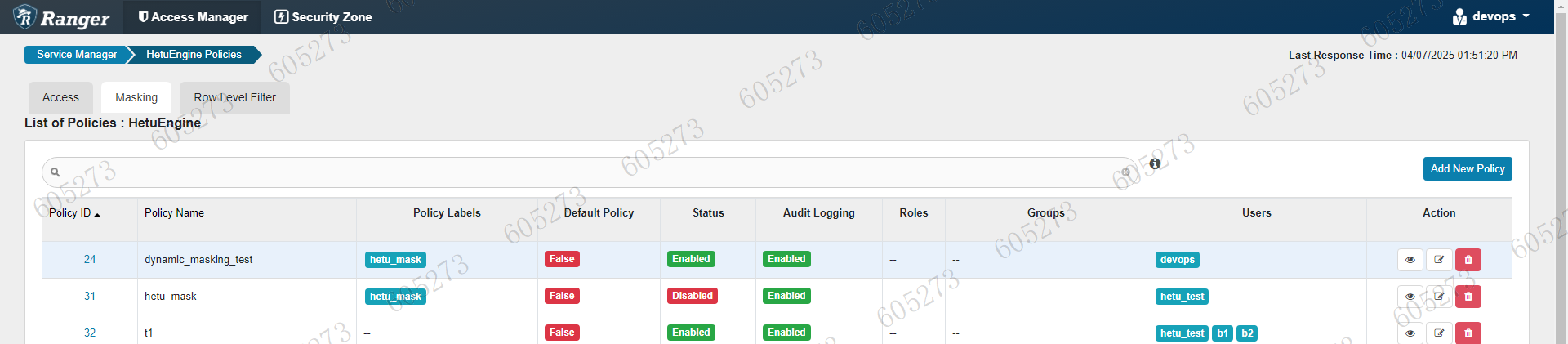Viewport: 1568px width, 344px height.
Task: Click hetu_test user tag in row 31
Action: [1182, 297]
